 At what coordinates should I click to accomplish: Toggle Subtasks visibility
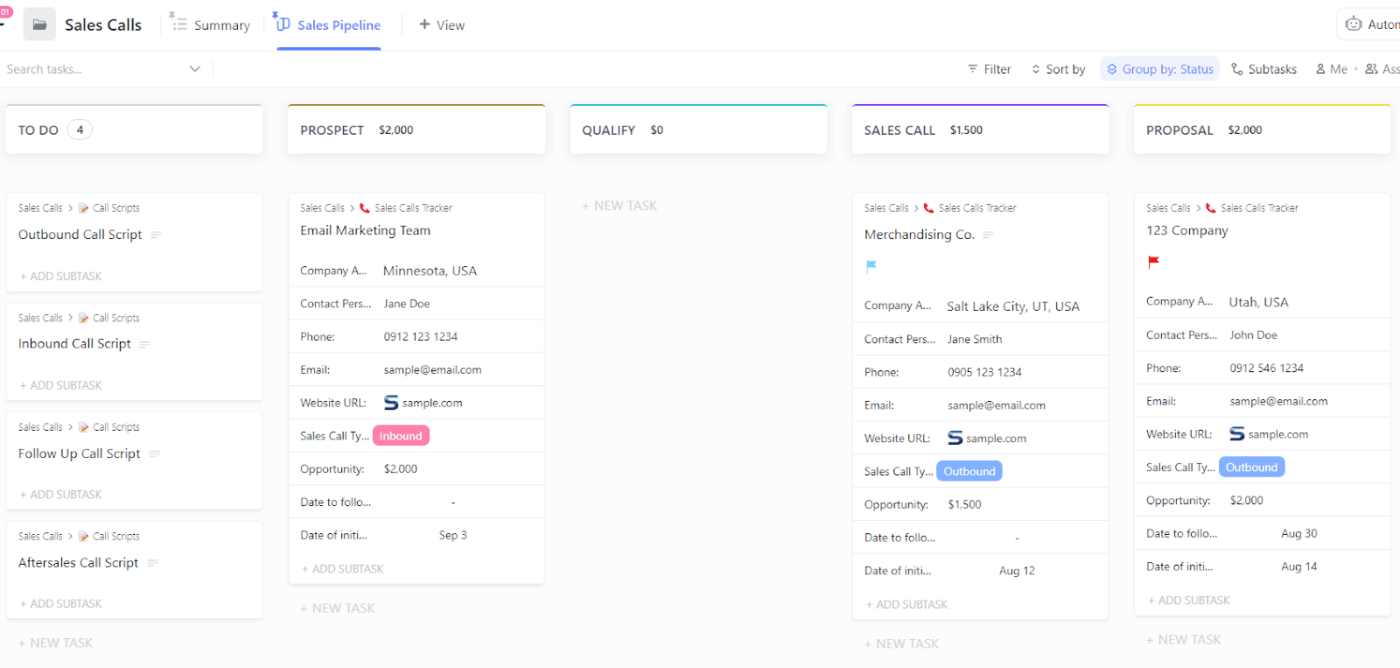coord(1263,68)
